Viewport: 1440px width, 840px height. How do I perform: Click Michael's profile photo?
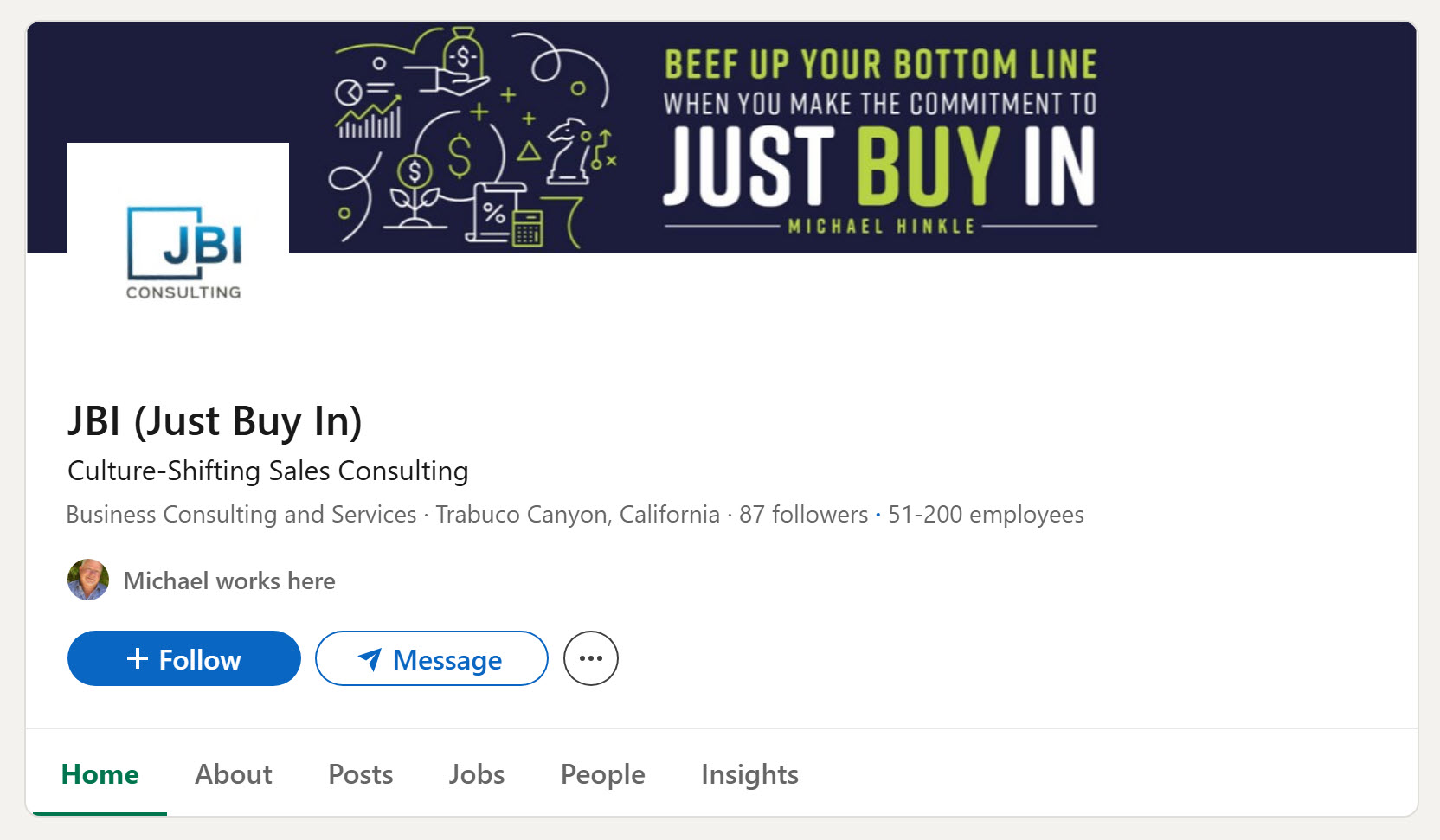click(x=88, y=580)
